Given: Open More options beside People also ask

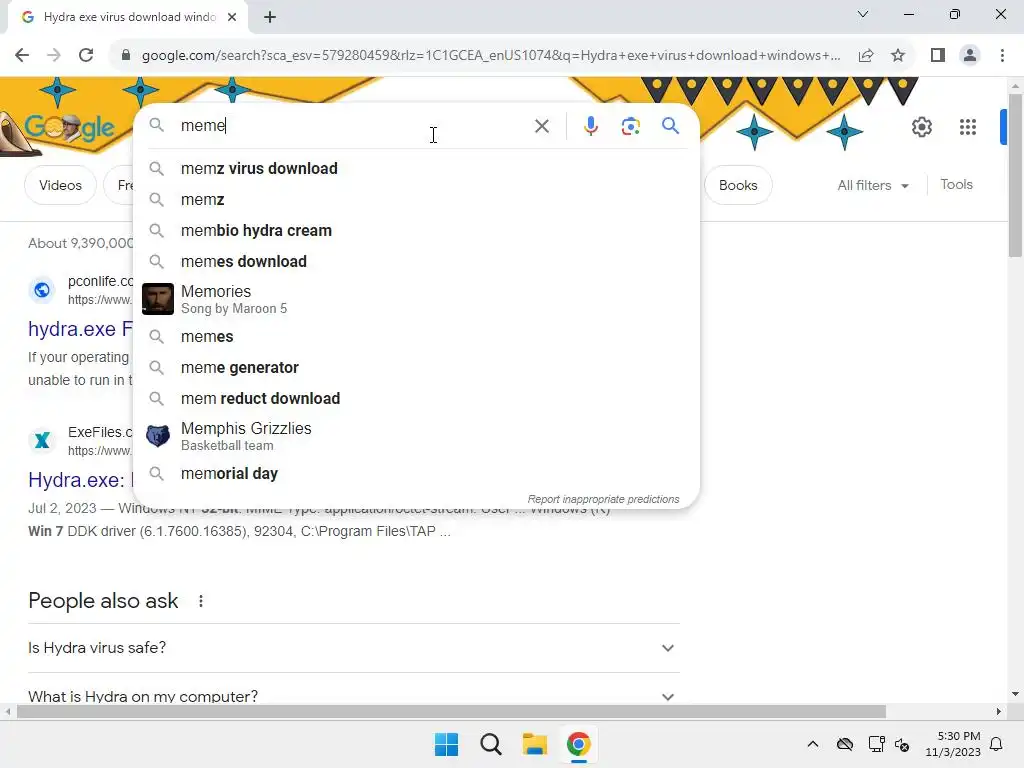Looking at the screenshot, I should pos(200,601).
